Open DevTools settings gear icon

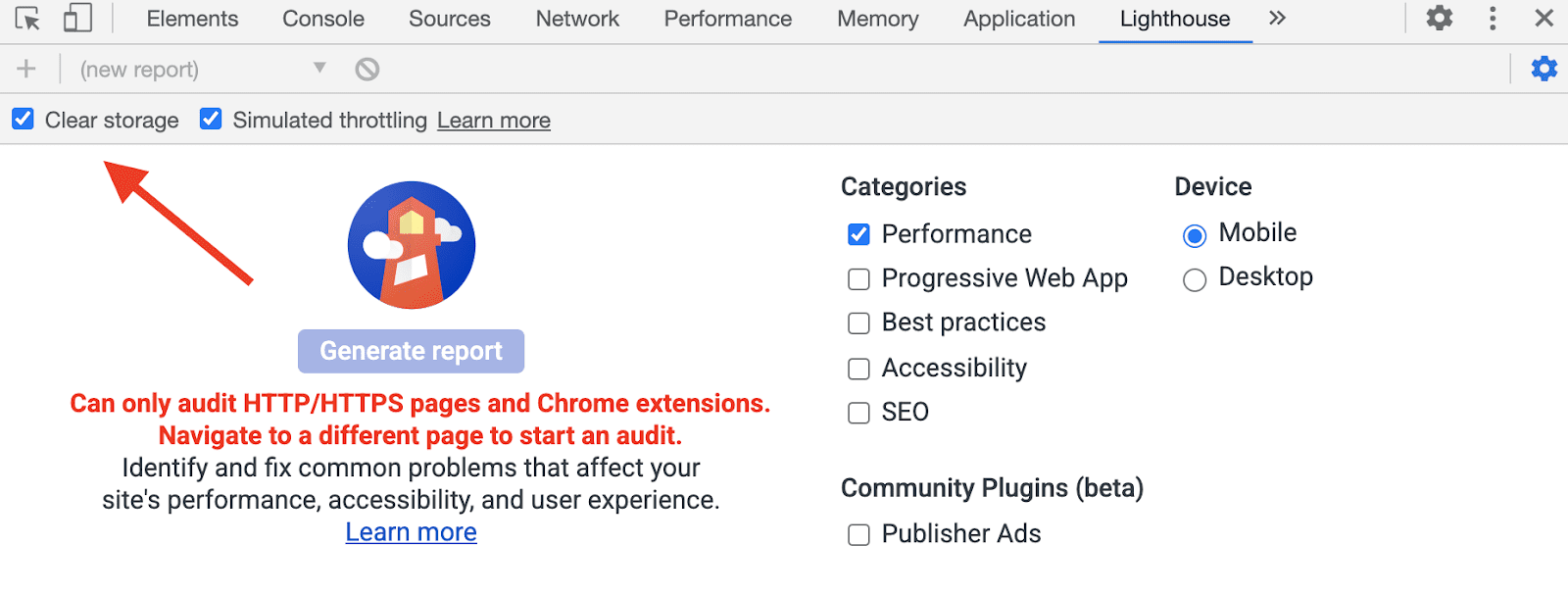pyautogui.click(x=1439, y=19)
